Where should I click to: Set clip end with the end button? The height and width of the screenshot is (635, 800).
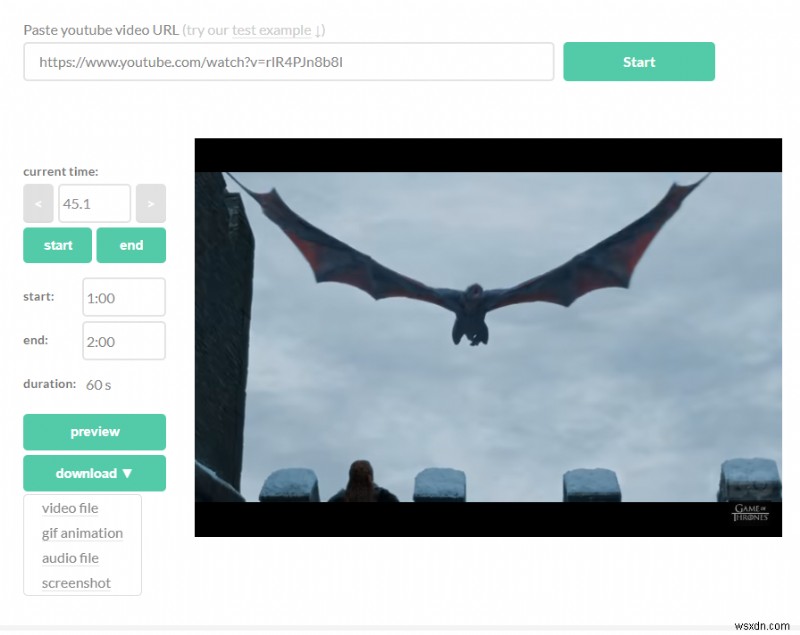[x=131, y=244]
